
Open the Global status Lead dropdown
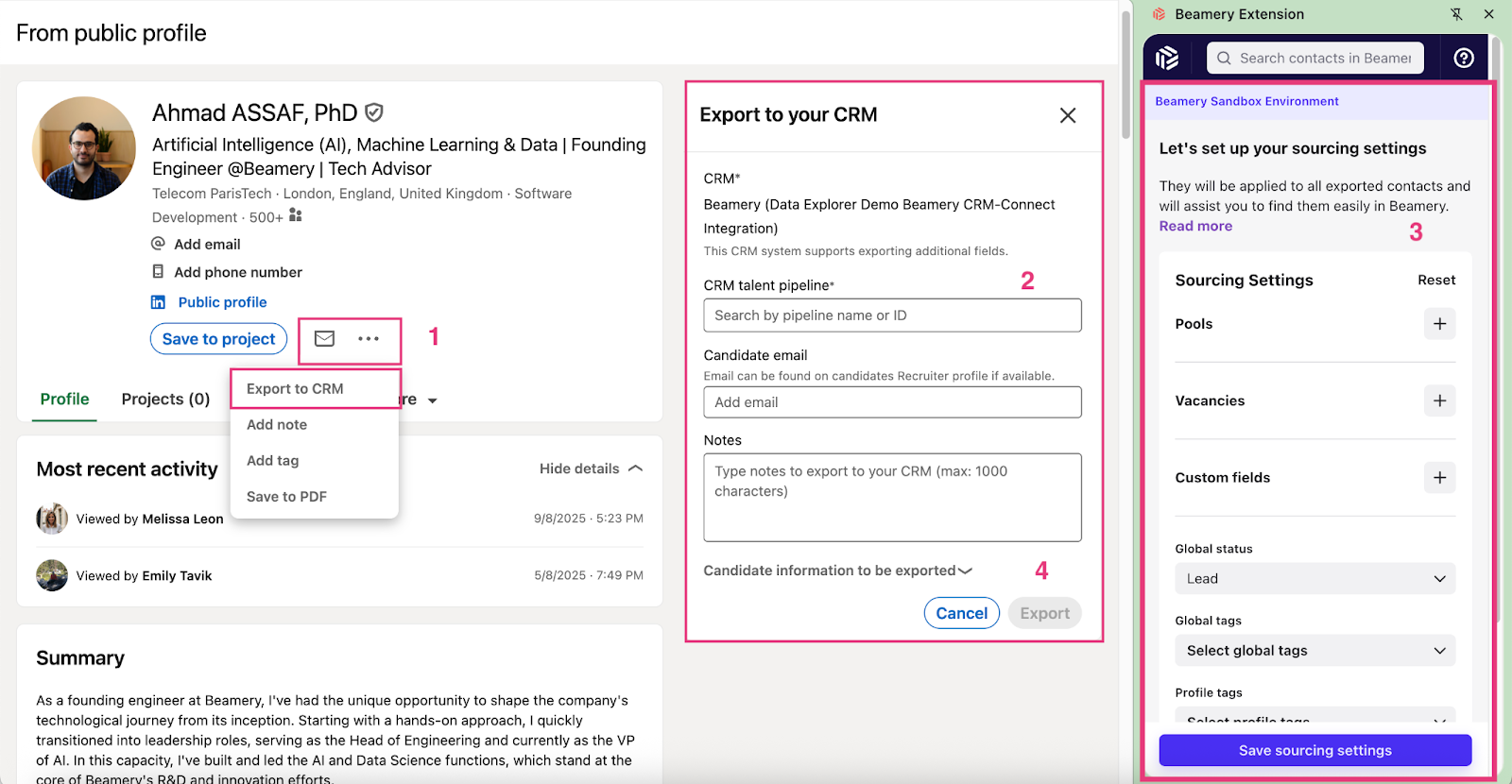coord(1314,579)
